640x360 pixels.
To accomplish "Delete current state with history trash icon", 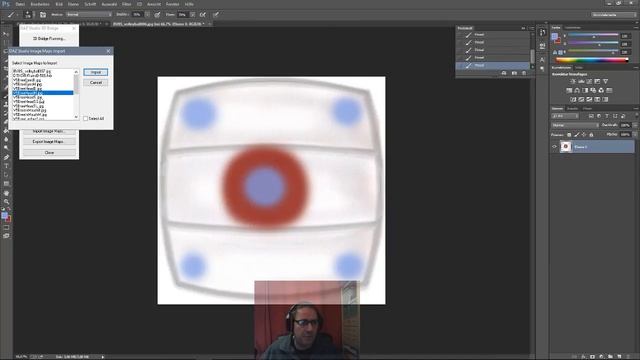I will [524, 73].
